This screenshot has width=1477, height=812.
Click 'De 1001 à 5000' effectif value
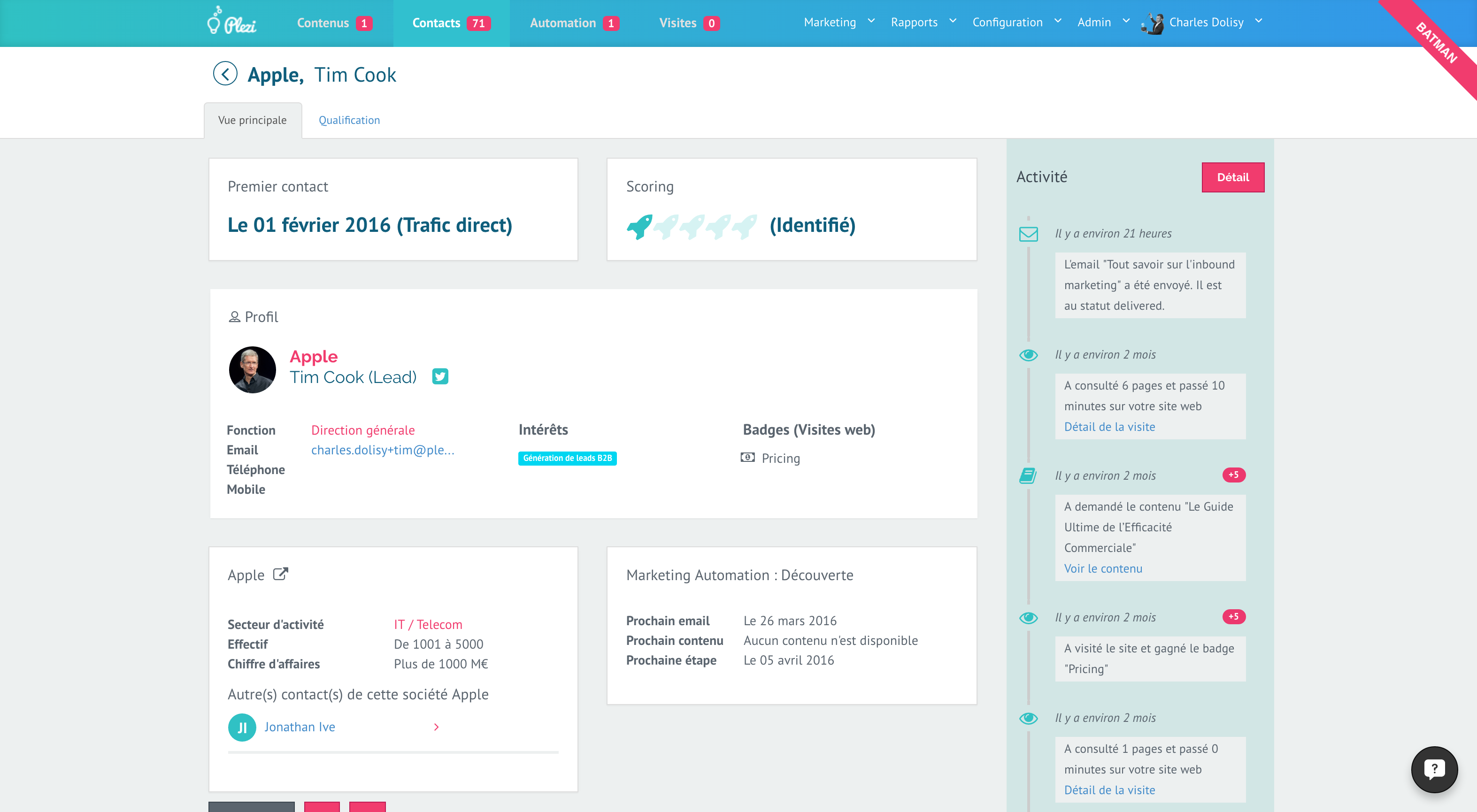point(438,645)
